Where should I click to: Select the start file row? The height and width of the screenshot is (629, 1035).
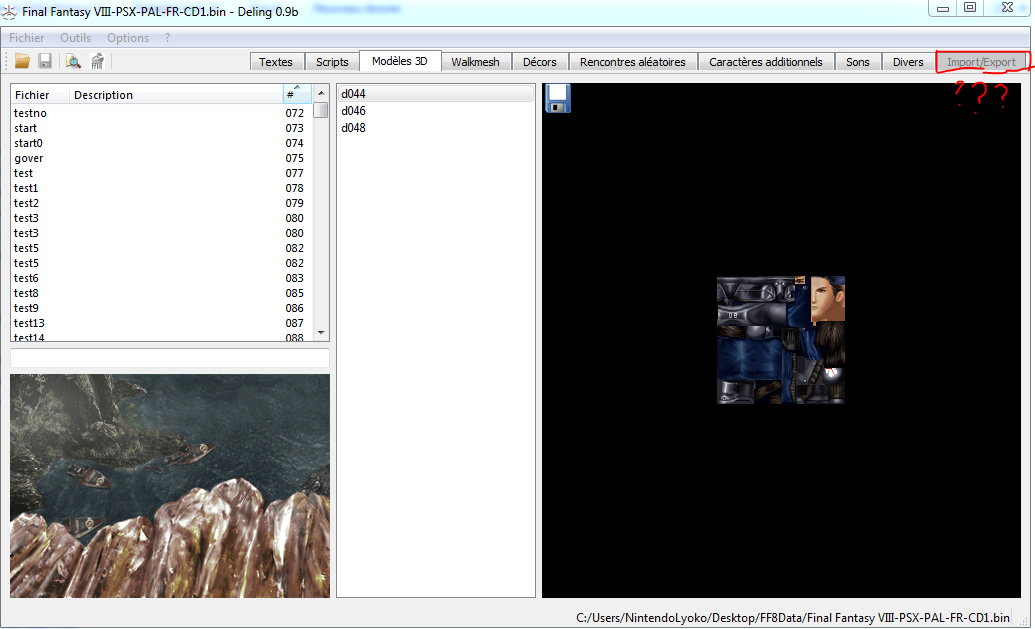(162, 128)
